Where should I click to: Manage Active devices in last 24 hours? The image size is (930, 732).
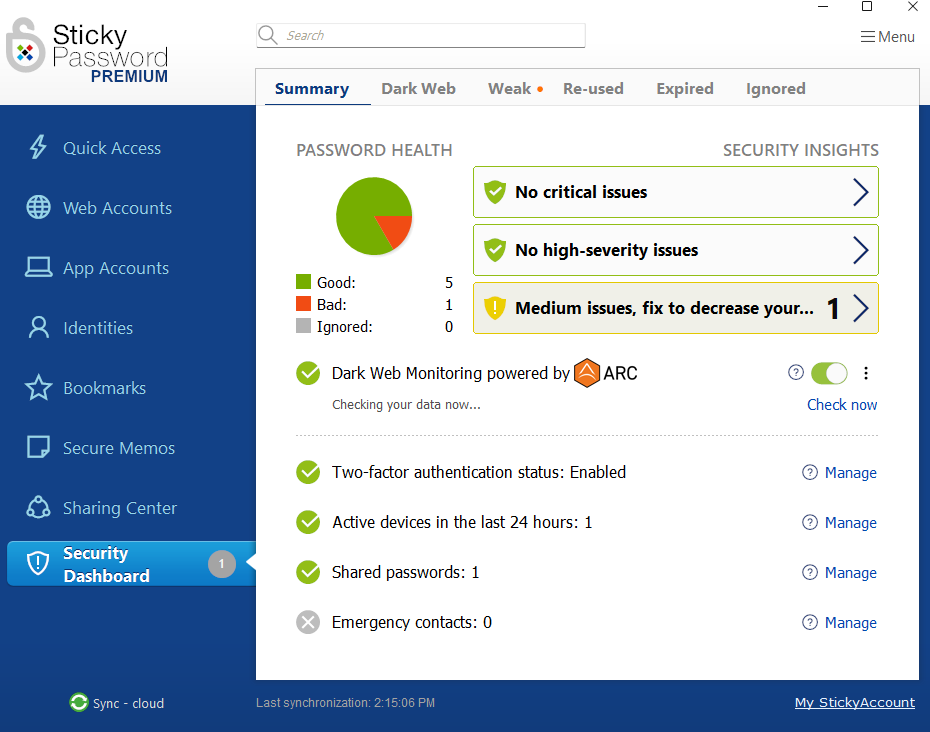tap(851, 523)
